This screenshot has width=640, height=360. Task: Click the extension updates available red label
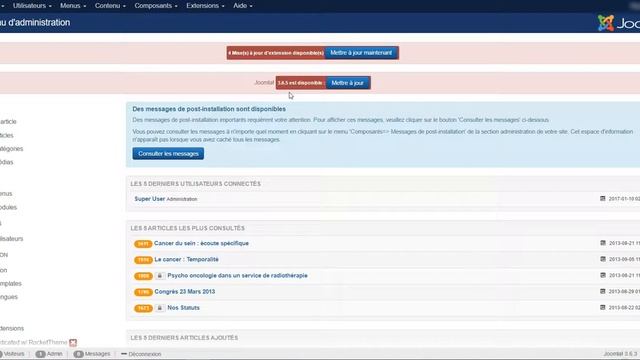[276, 53]
